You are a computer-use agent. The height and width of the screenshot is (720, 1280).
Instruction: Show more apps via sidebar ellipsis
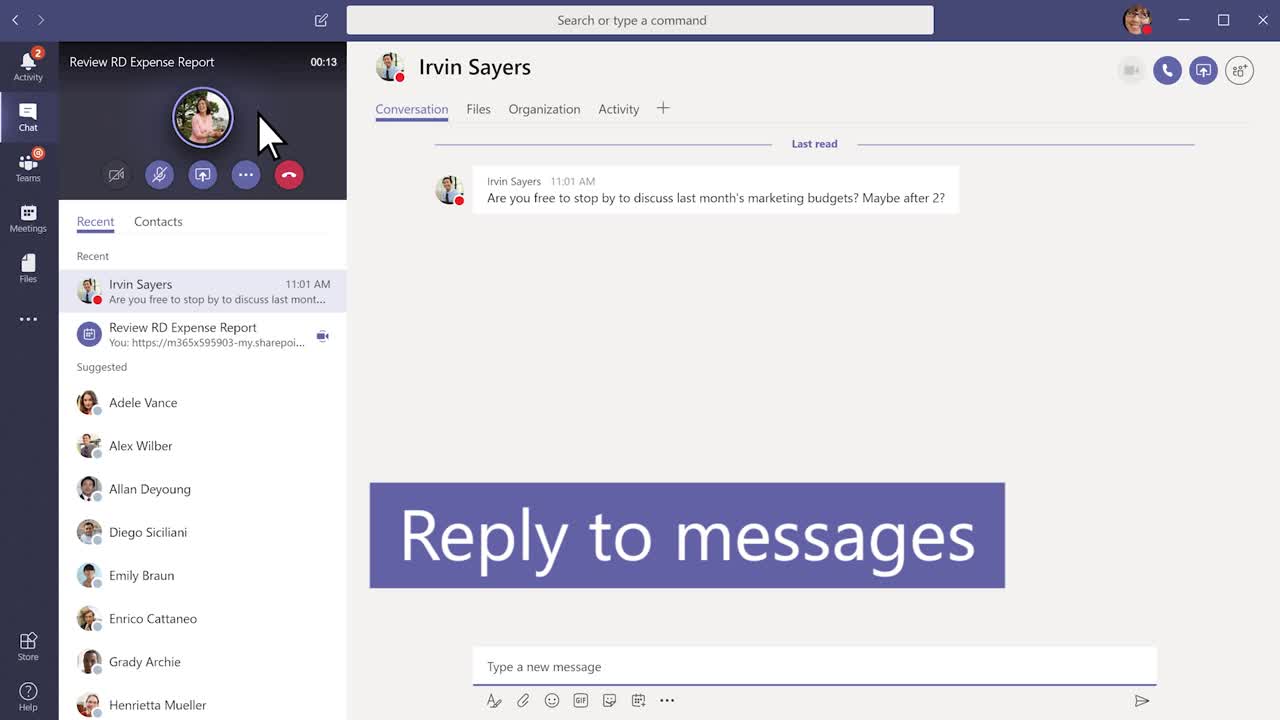(28, 320)
